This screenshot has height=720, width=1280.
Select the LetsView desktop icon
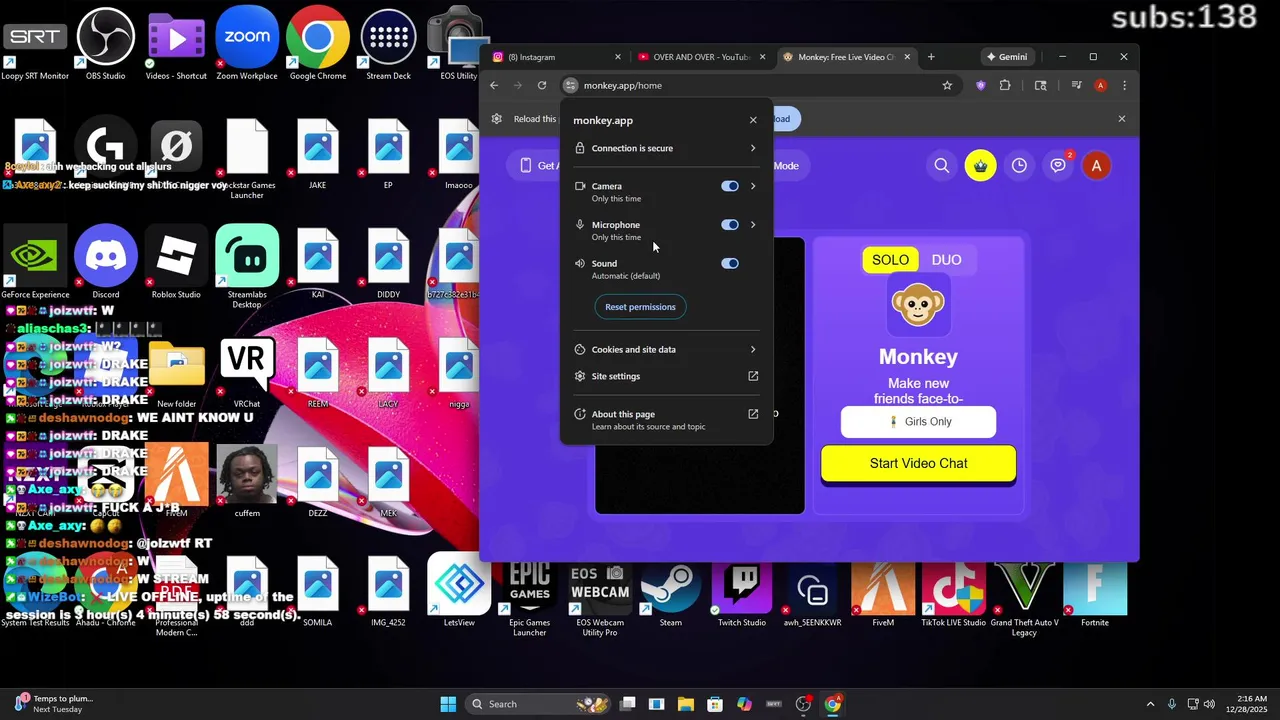[459, 590]
